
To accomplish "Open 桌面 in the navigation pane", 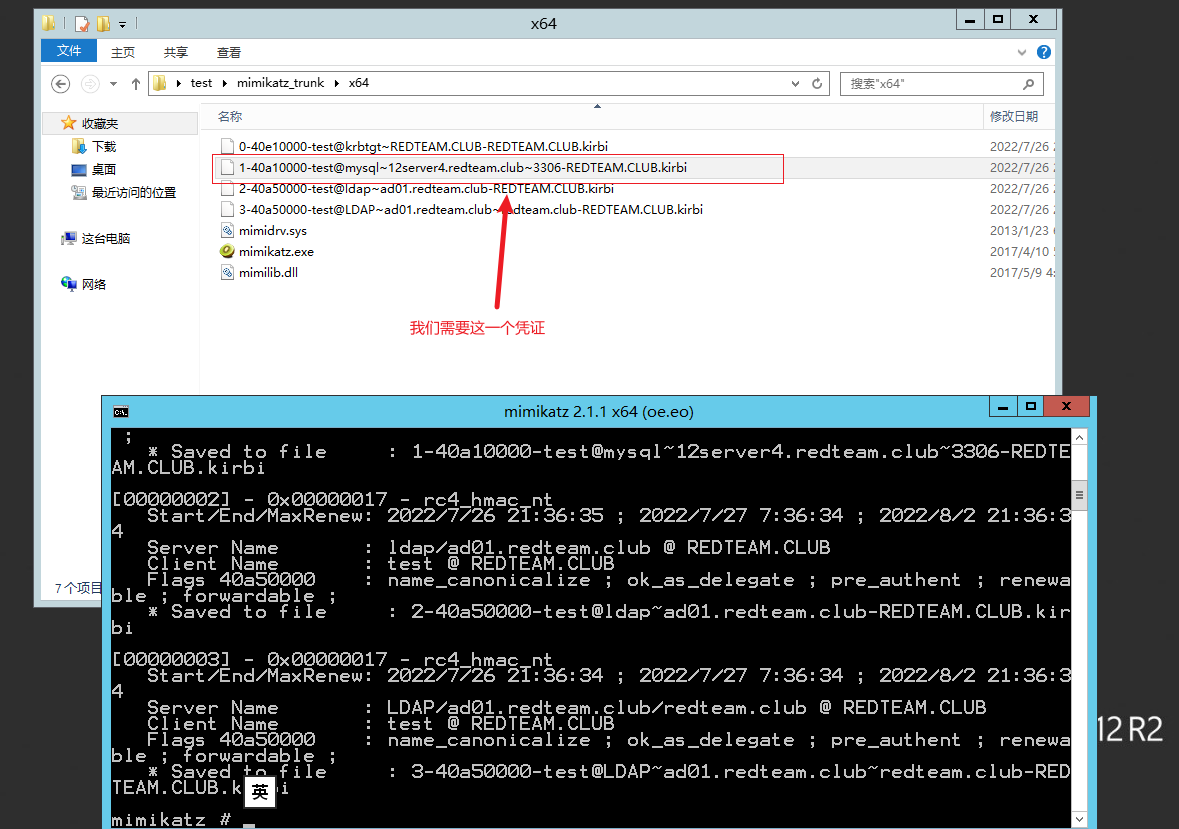I will 104,170.
